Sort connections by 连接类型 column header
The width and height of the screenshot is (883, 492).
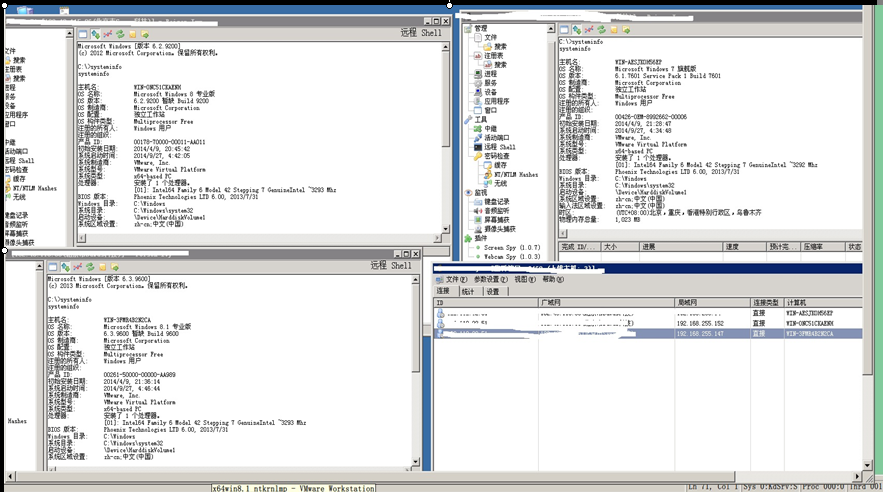pos(766,303)
